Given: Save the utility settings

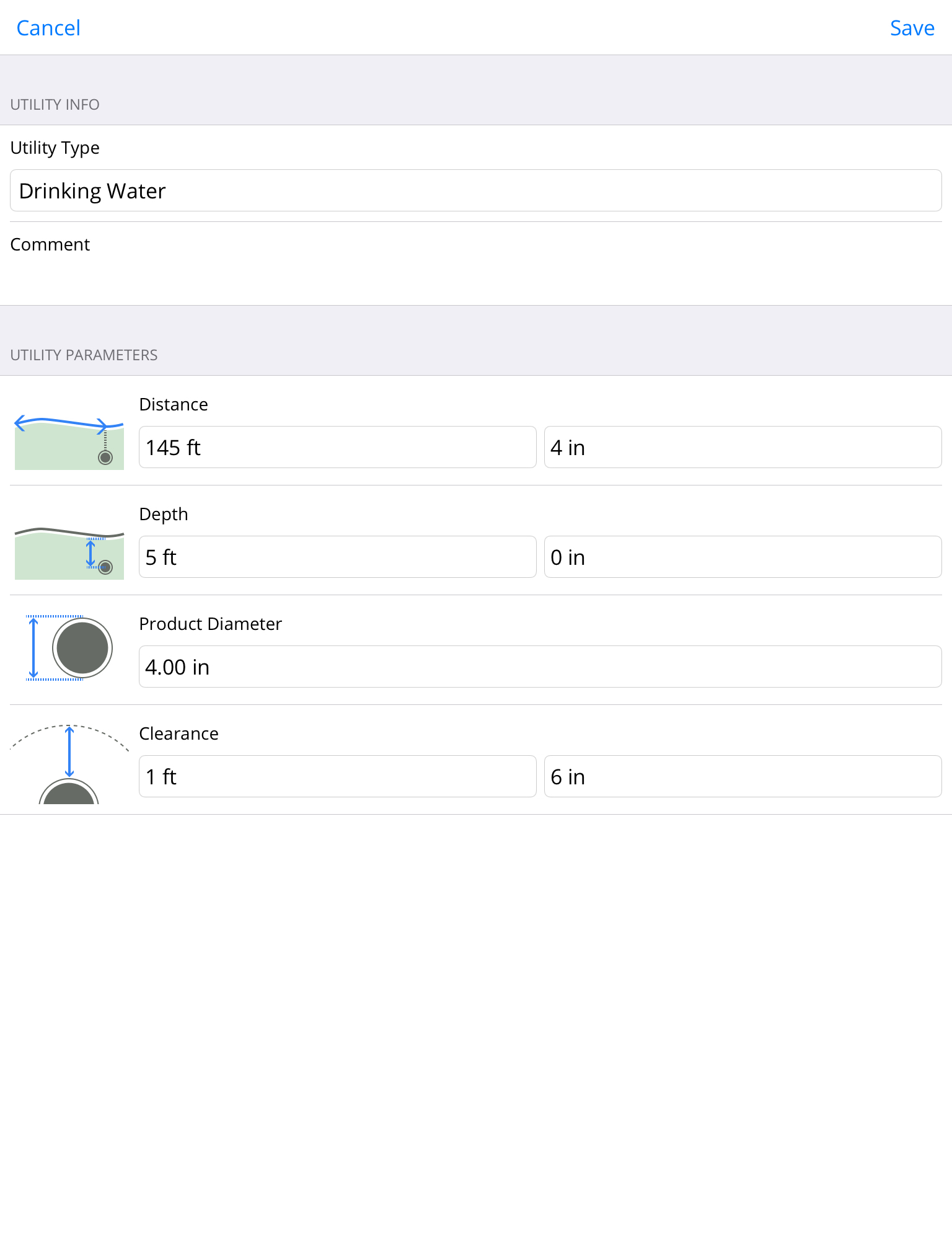Looking at the screenshot, I should [912, 28].
